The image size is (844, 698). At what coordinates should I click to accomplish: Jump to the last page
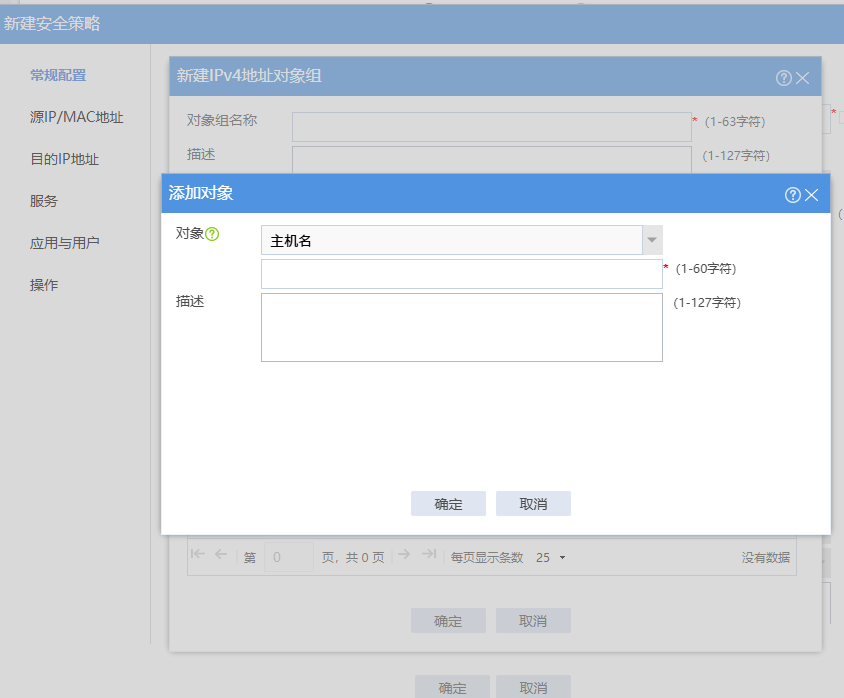click(x=428, y=555)
